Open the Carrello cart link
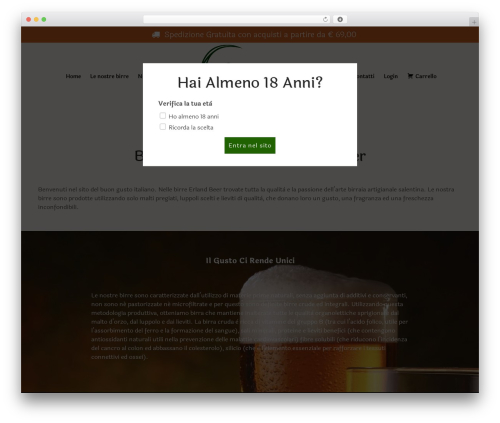The width and height of the screenshot is (500, 423). click(x=422, y=76)
